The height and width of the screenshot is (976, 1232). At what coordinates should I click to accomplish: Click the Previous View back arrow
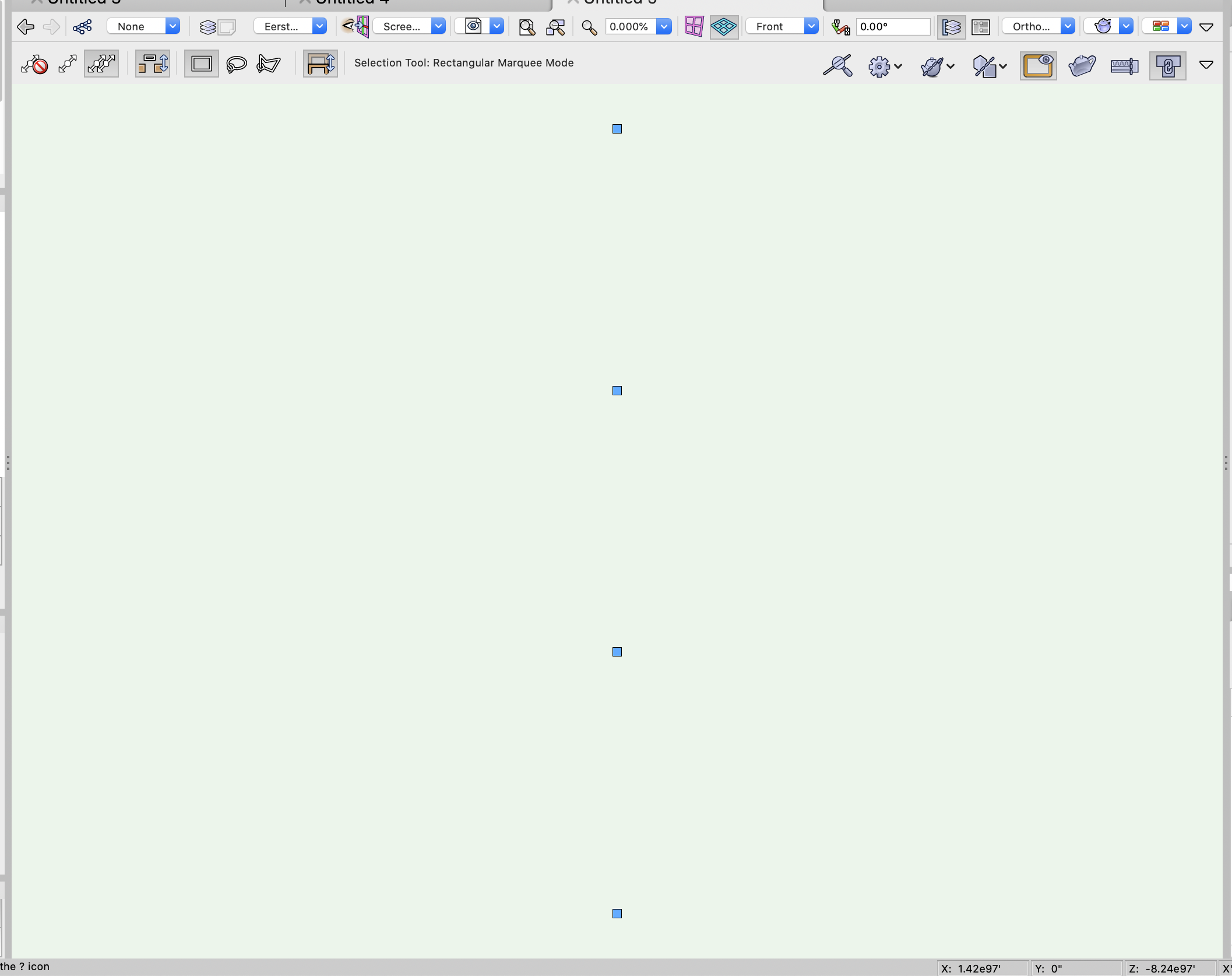point(26,27)
